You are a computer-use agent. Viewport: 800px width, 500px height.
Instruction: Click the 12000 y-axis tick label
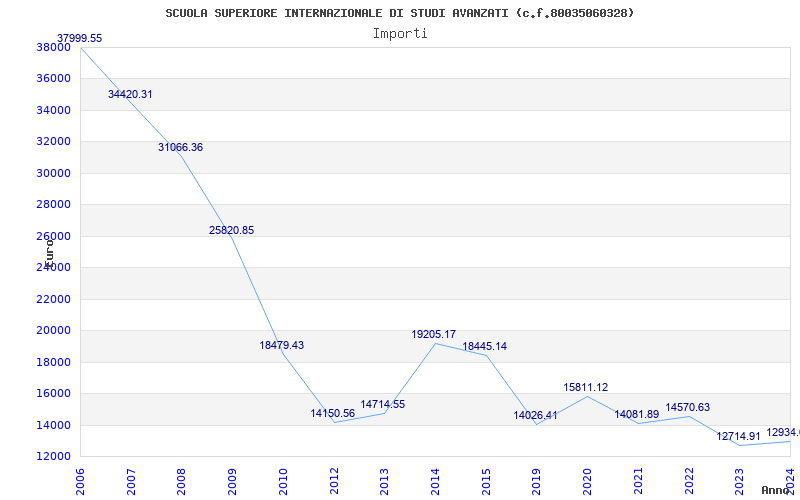click(x=53, y=456)
